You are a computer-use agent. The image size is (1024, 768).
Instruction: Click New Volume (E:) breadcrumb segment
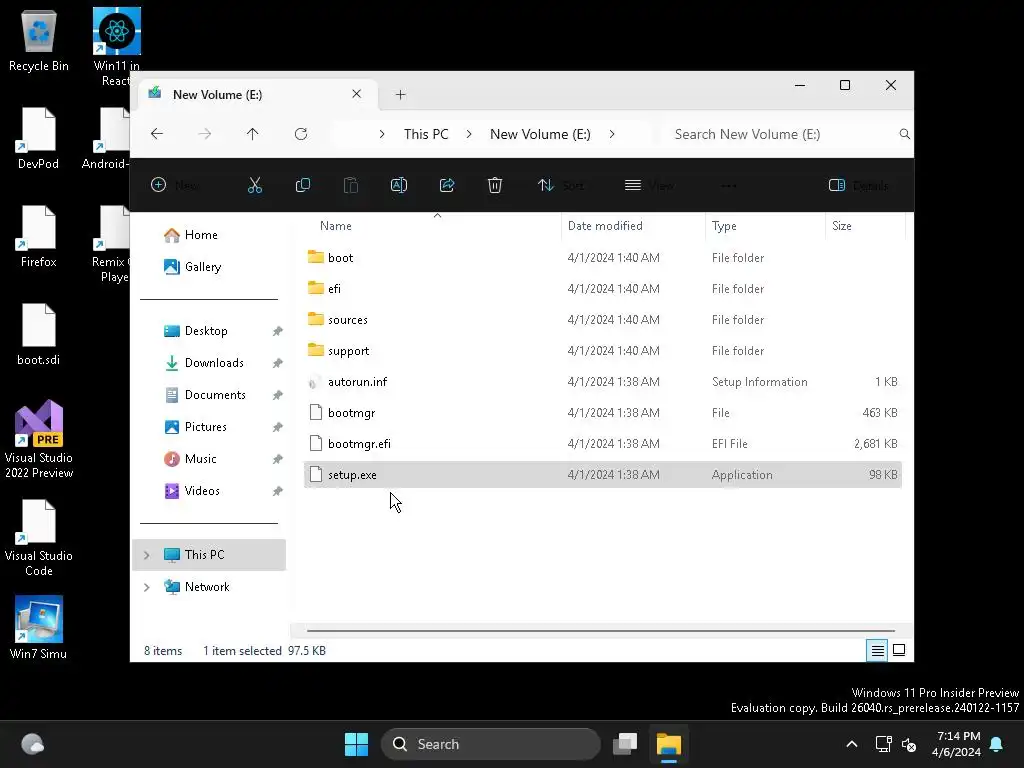coord(540,134)
